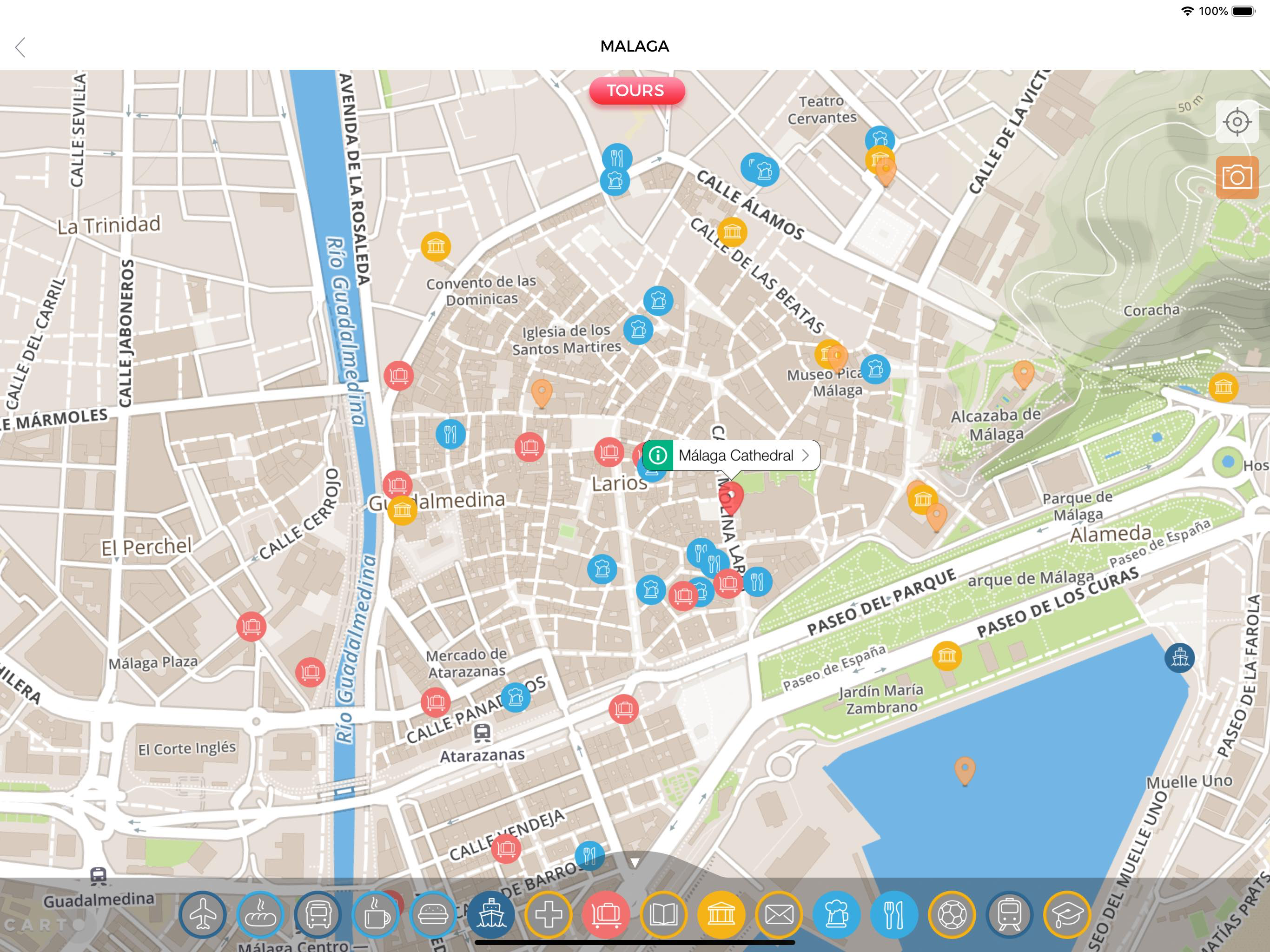The height and width of the screenshot is (952, 1270).
Task: Select restaurant marker at top near TOURS
Action: [x=617, y=157]
